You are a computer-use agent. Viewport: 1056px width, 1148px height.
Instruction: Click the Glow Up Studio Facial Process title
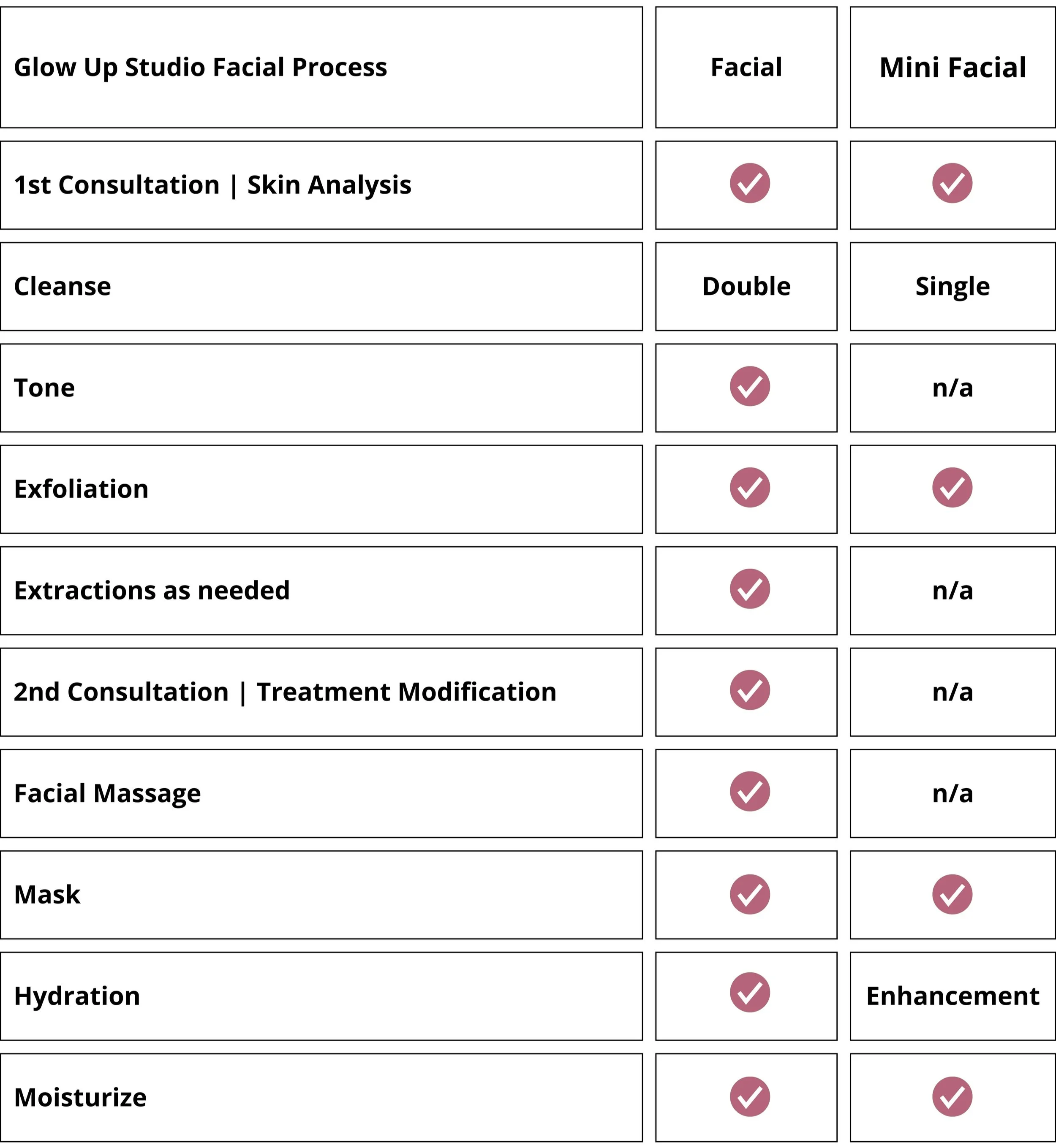pos(201,68)
